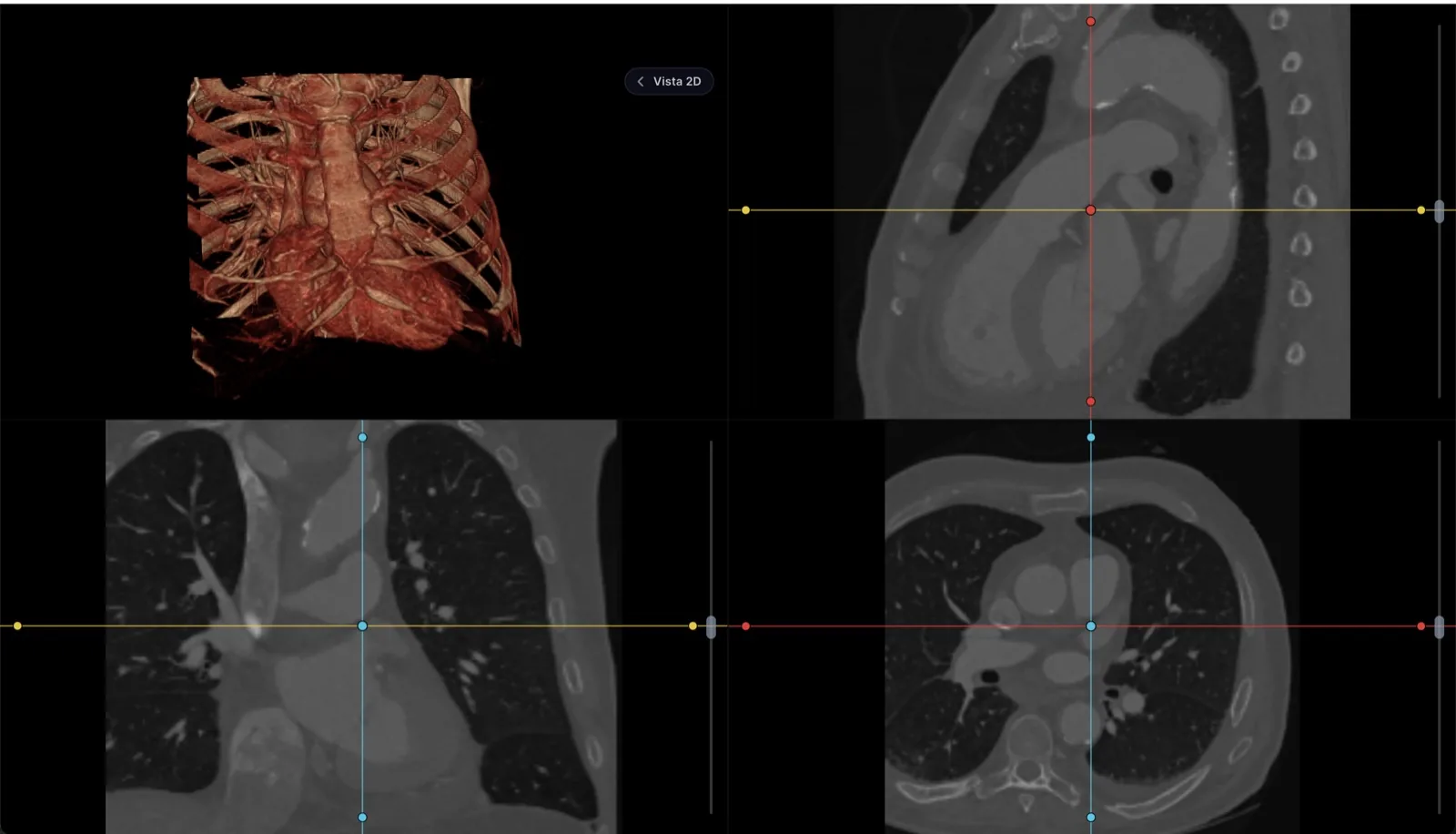Select the top blue line handle in the coronal view
Image resolution: width=1456 pixels, height=834 pixels.
(x=362, y=437)
